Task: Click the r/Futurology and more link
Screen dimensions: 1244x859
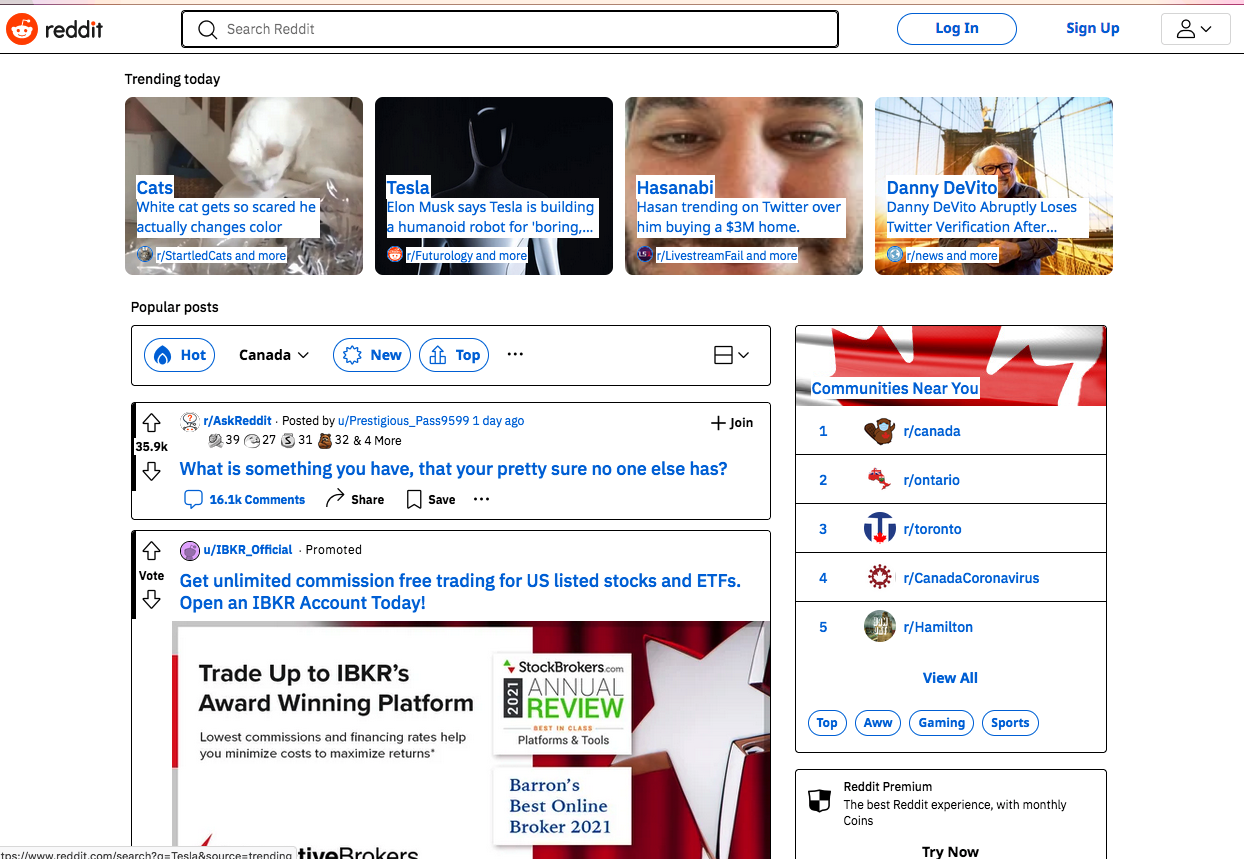Action: pos(466,256)
